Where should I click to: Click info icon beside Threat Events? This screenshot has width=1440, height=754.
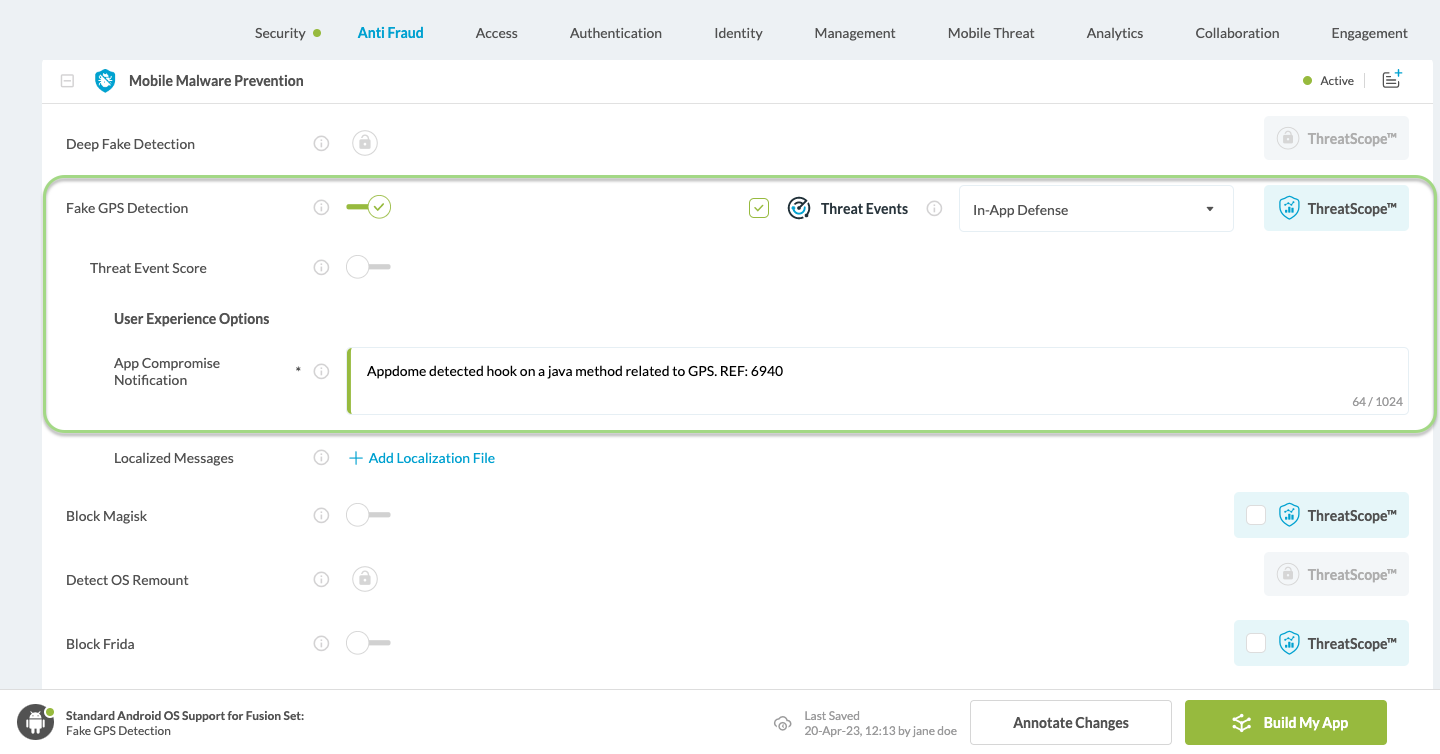click(934, 209)
